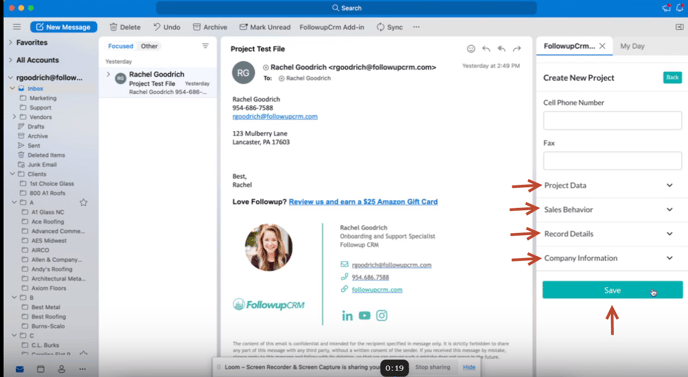Expand the Vendors folder
Image resolution: width=688 pixels, height=377 pixels.
[x=14, y=117]
